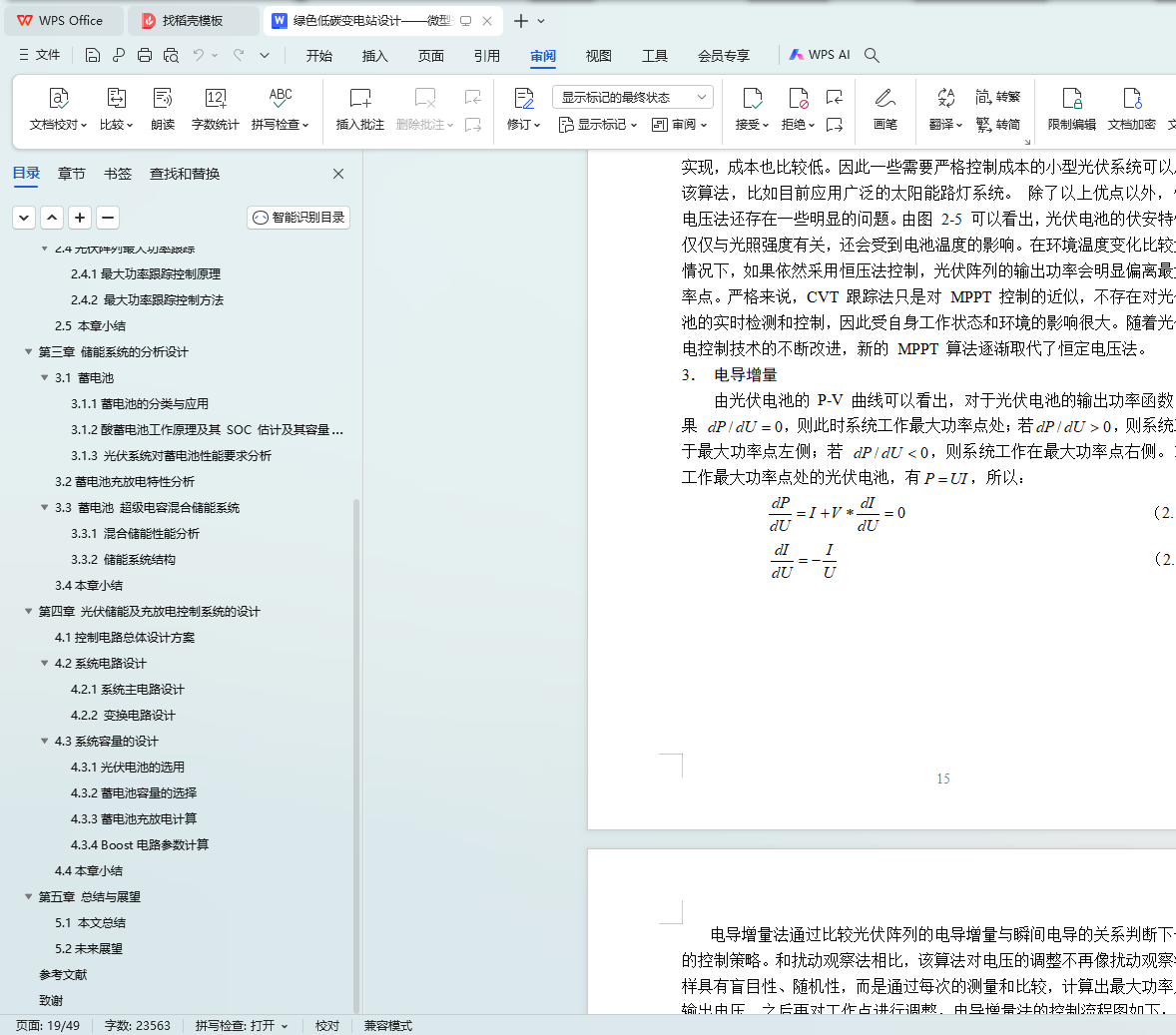Jump to 2.4.1 最大功率跟踪控制原理 heading
This screenshot has width=1176, height=1035.
coord(146,273)
